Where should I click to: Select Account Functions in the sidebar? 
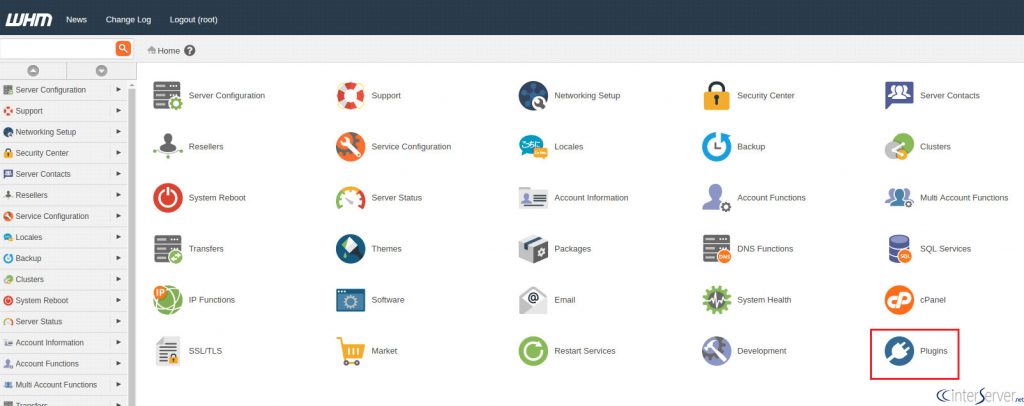point(47,364)
